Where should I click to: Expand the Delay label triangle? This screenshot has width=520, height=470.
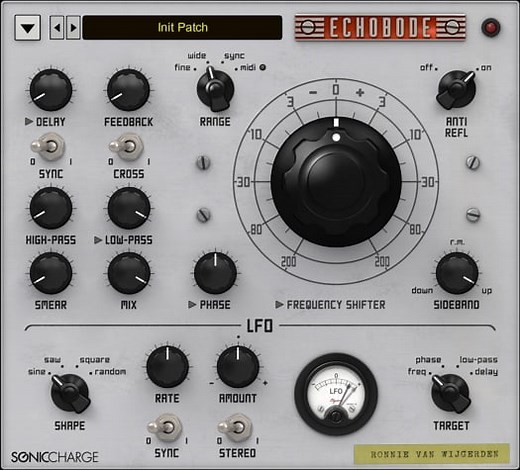pos(29,122)
